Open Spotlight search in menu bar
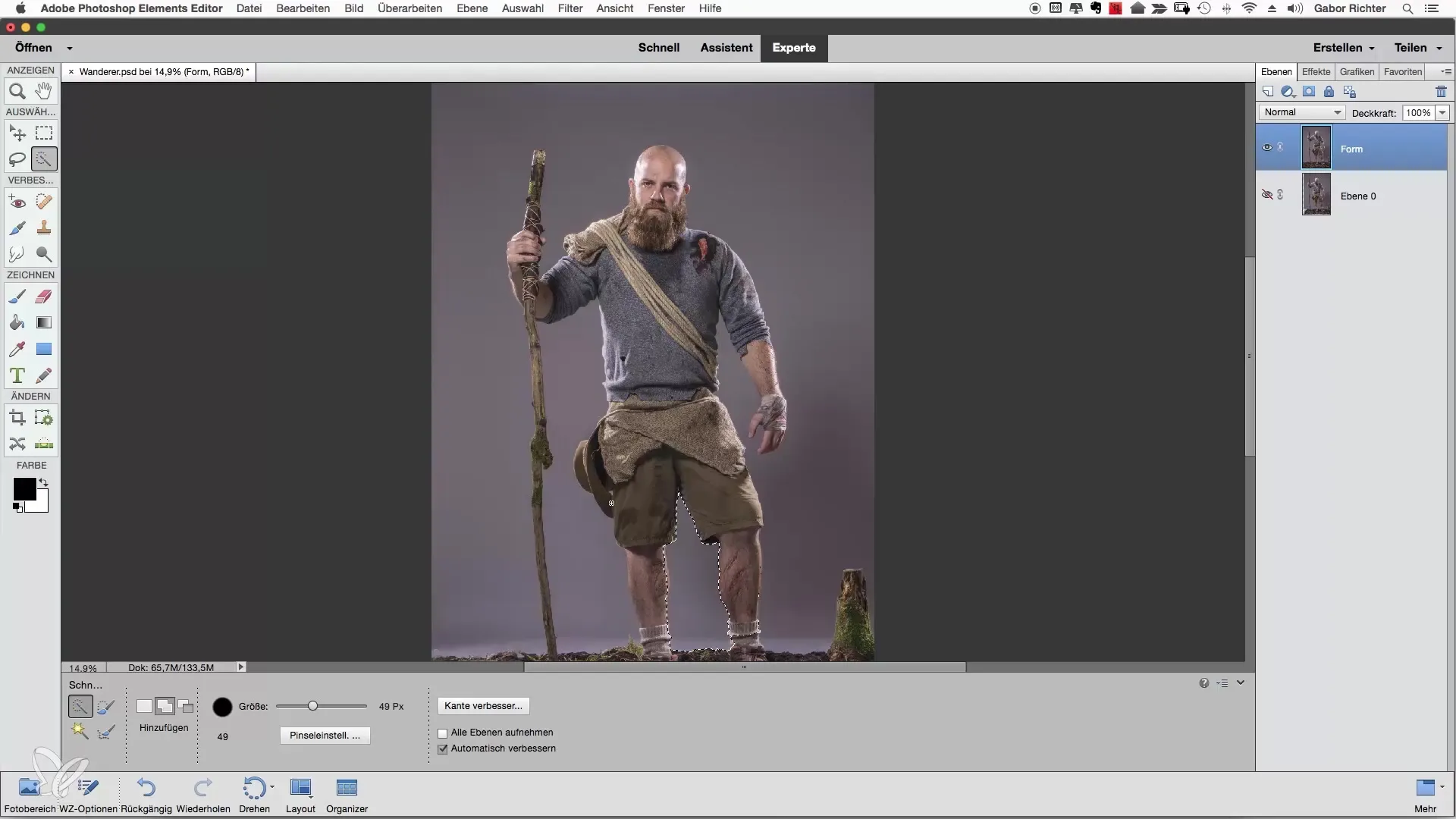1456x819 pixels. click(x=1407, y=8)
